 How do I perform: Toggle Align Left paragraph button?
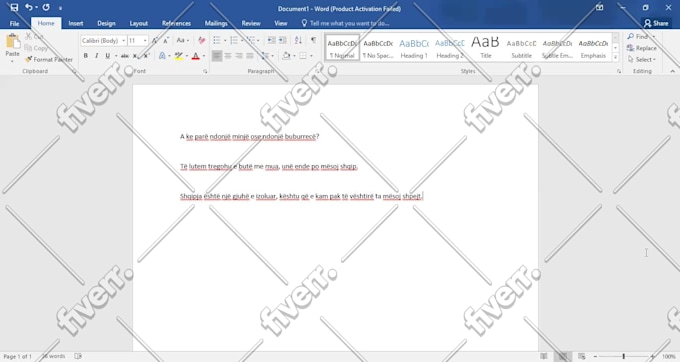point(217,55)
